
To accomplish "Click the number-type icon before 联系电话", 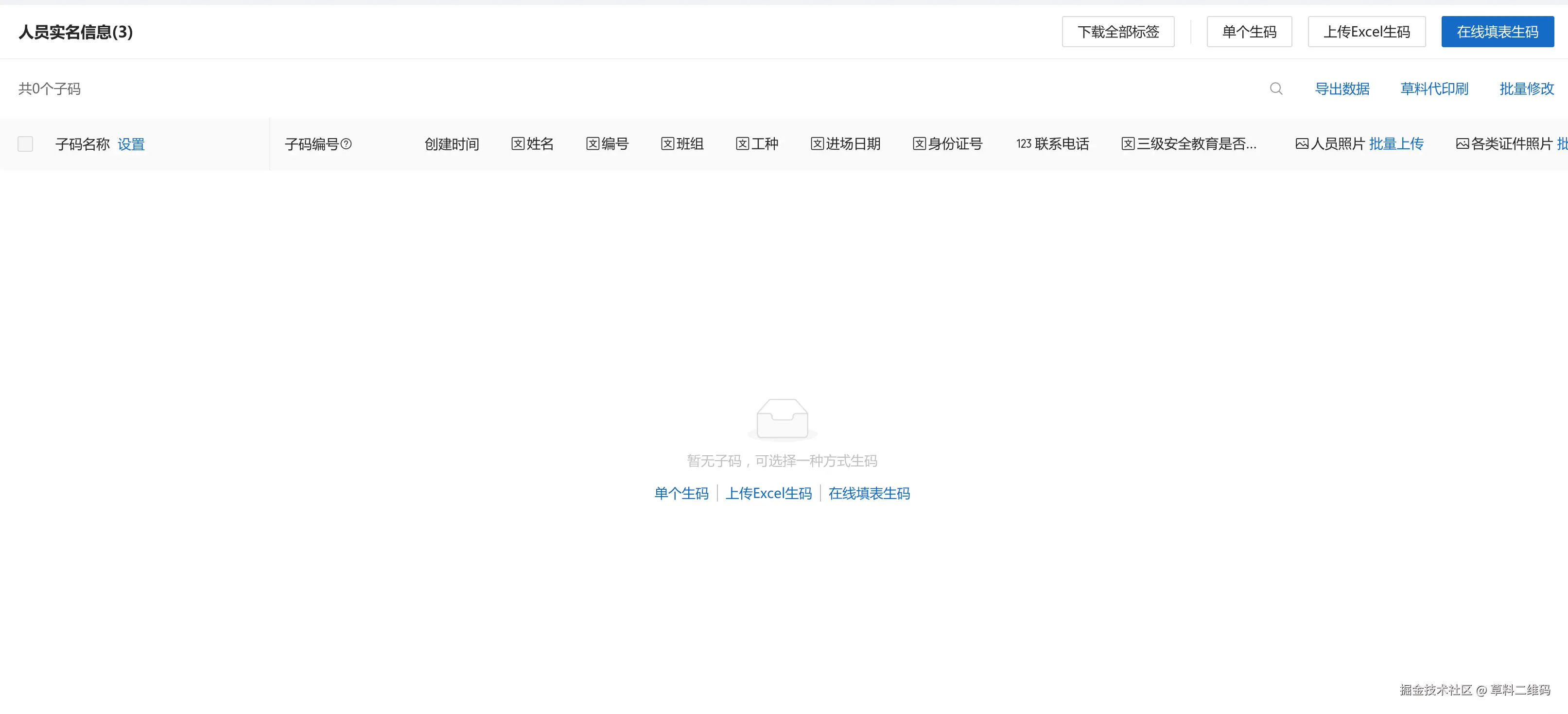I will click(x=1023, y=144).
